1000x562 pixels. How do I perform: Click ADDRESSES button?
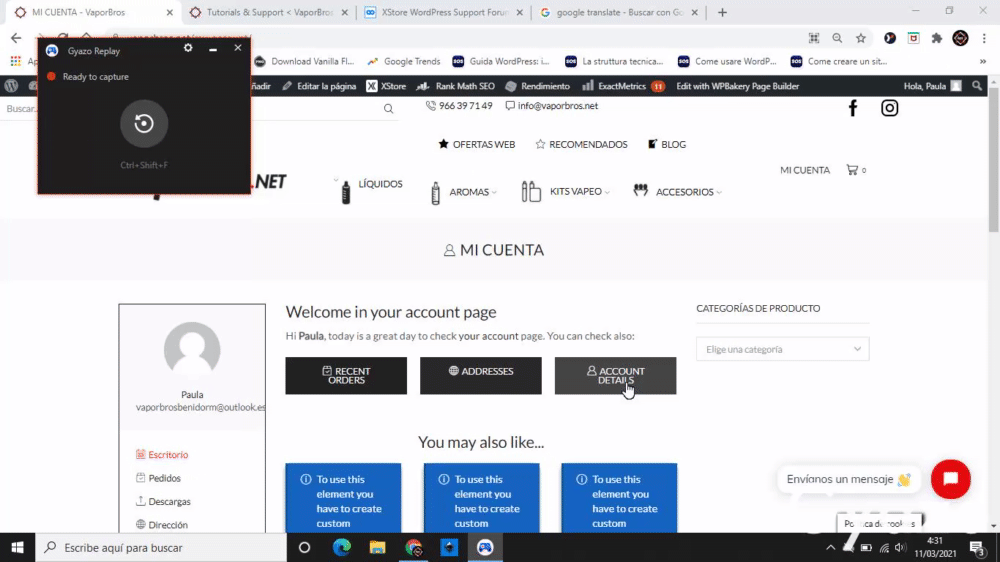pyautogui.click(x=481, y=376)
